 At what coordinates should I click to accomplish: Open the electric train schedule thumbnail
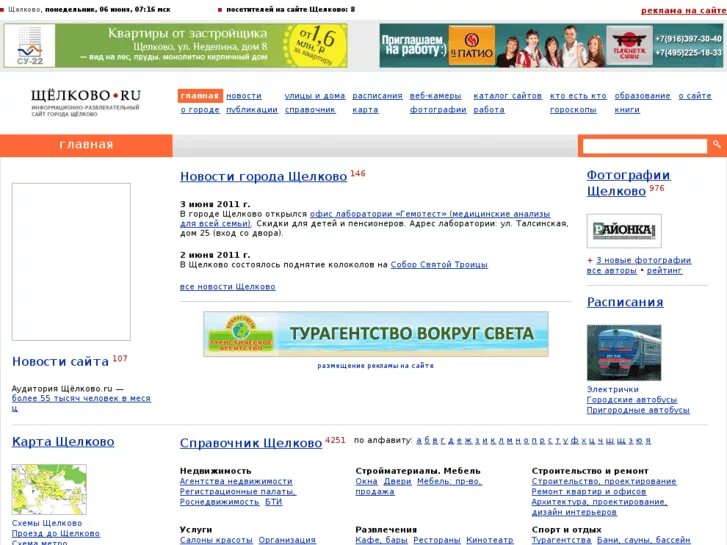click(x=624, y=353)
